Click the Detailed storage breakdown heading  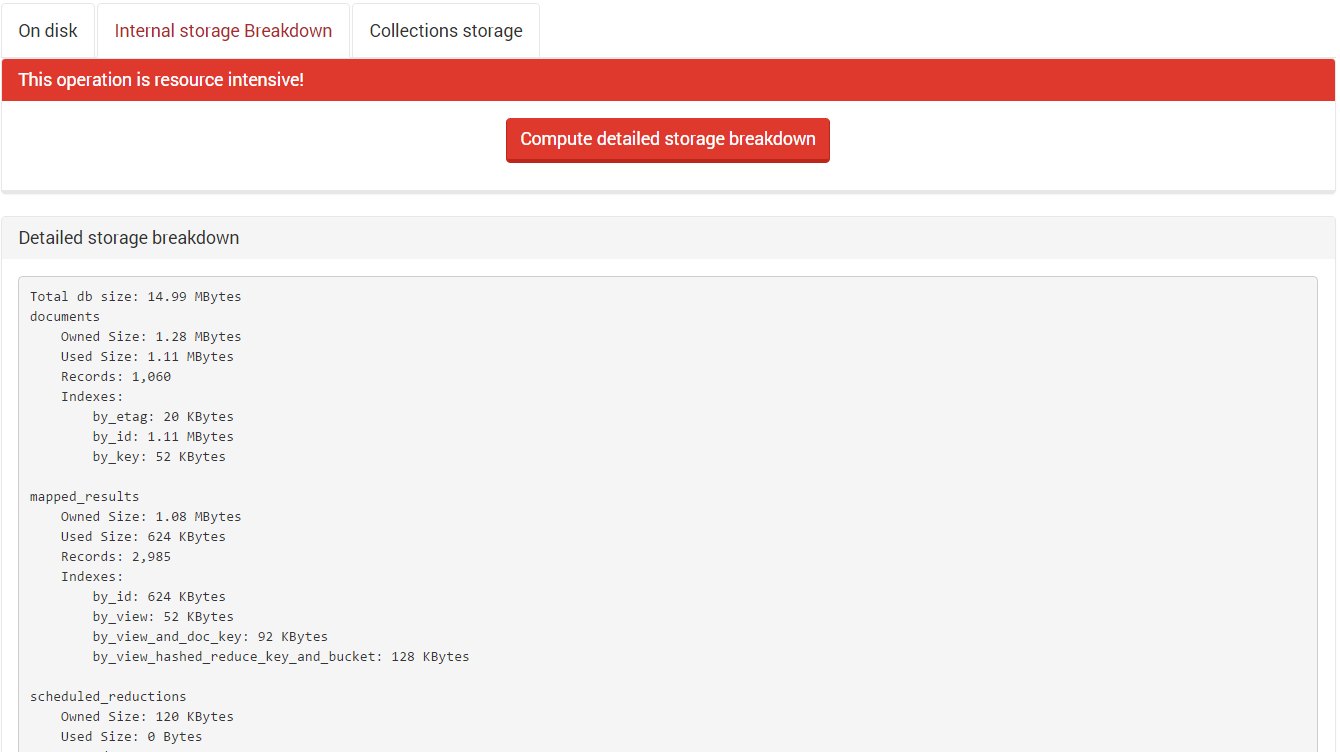click(x=129, y=238)
